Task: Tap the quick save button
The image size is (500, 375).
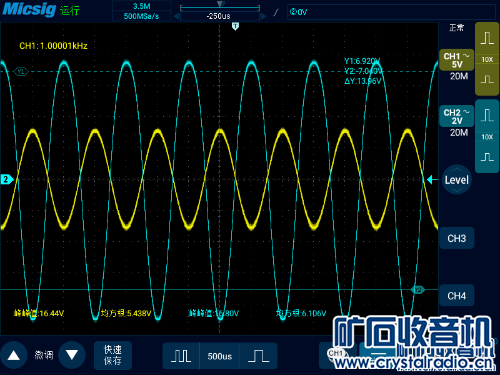Action: pos(113,355)
